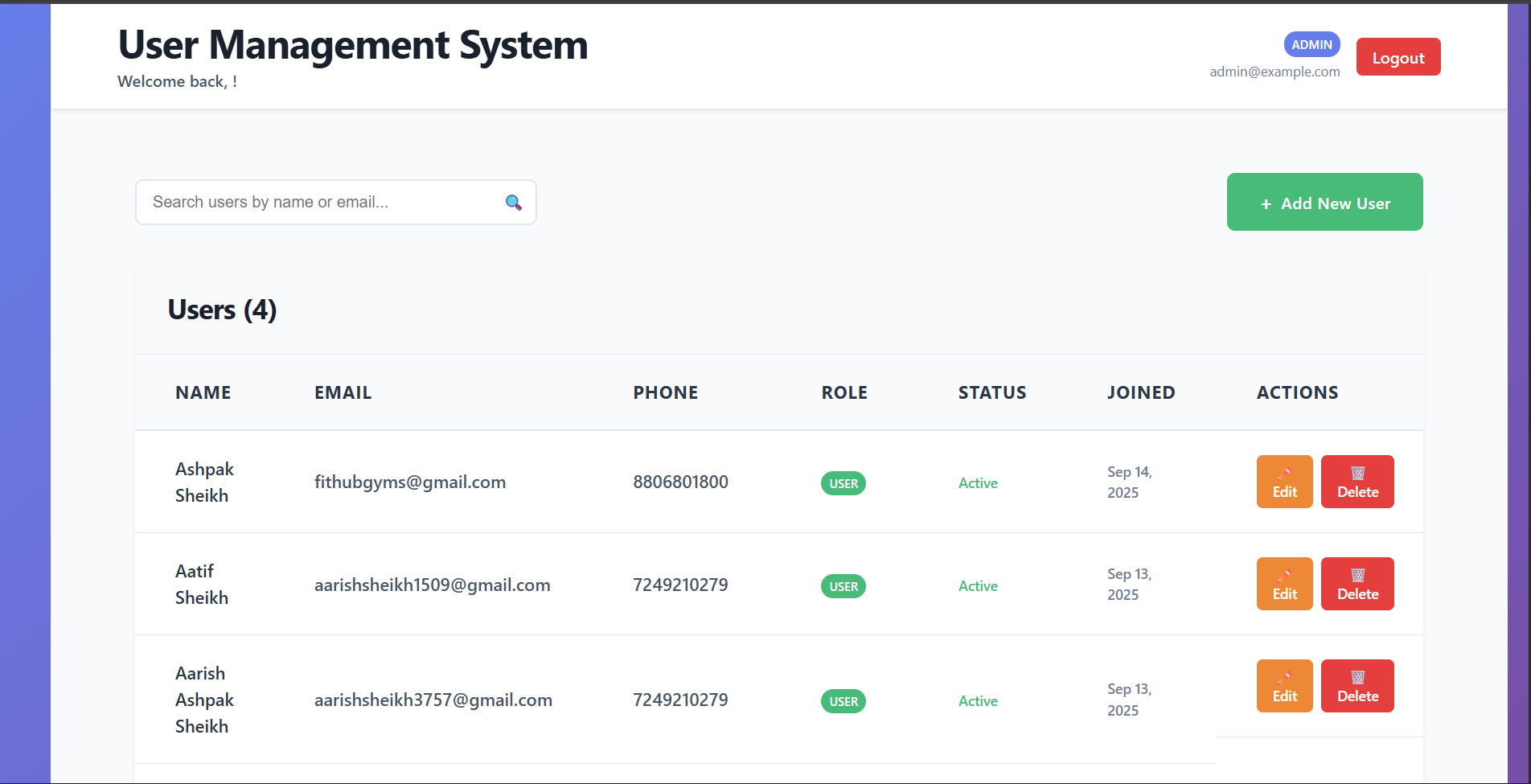1531x784 pixels.
Task: Click the JOINED column header
Action: tap(1140, 393)
